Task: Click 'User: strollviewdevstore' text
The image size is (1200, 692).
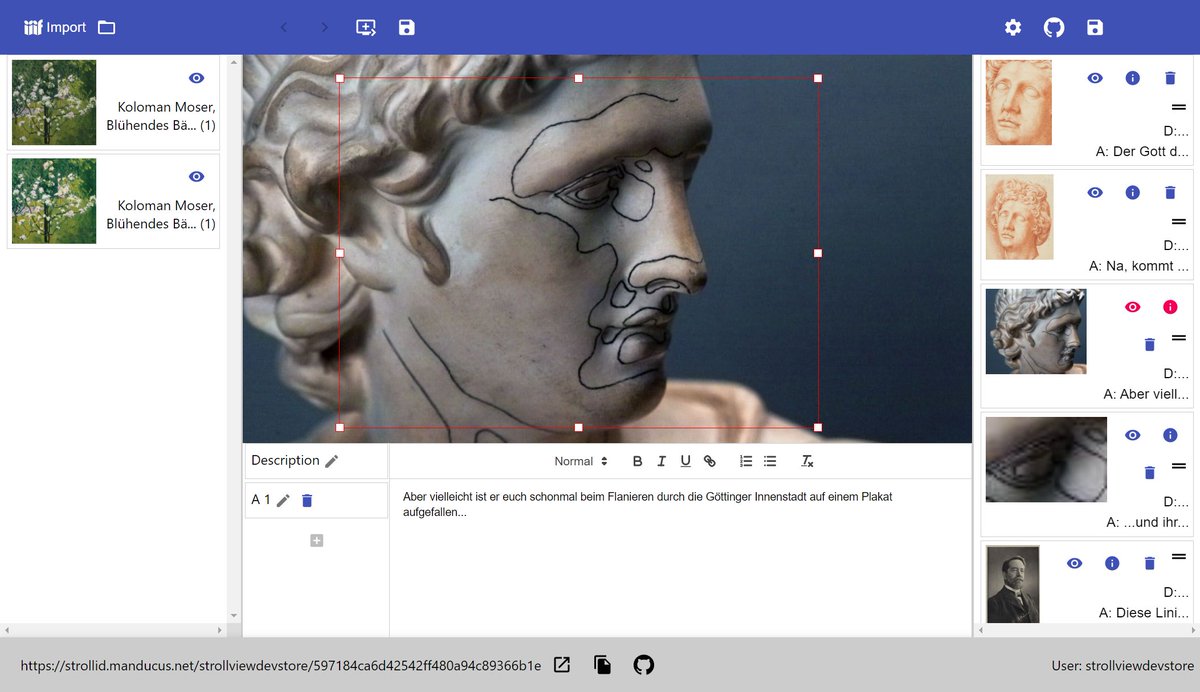Action: tap(1123, 665)
